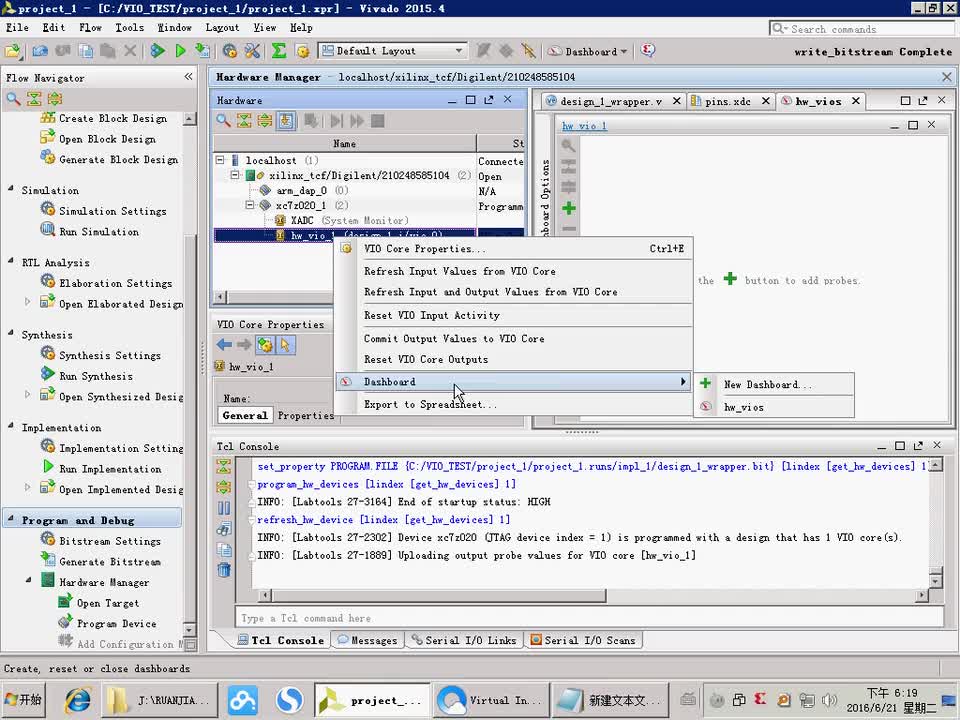Click Flow Navigator collapse all icon
960x720 pixels.
34,99
